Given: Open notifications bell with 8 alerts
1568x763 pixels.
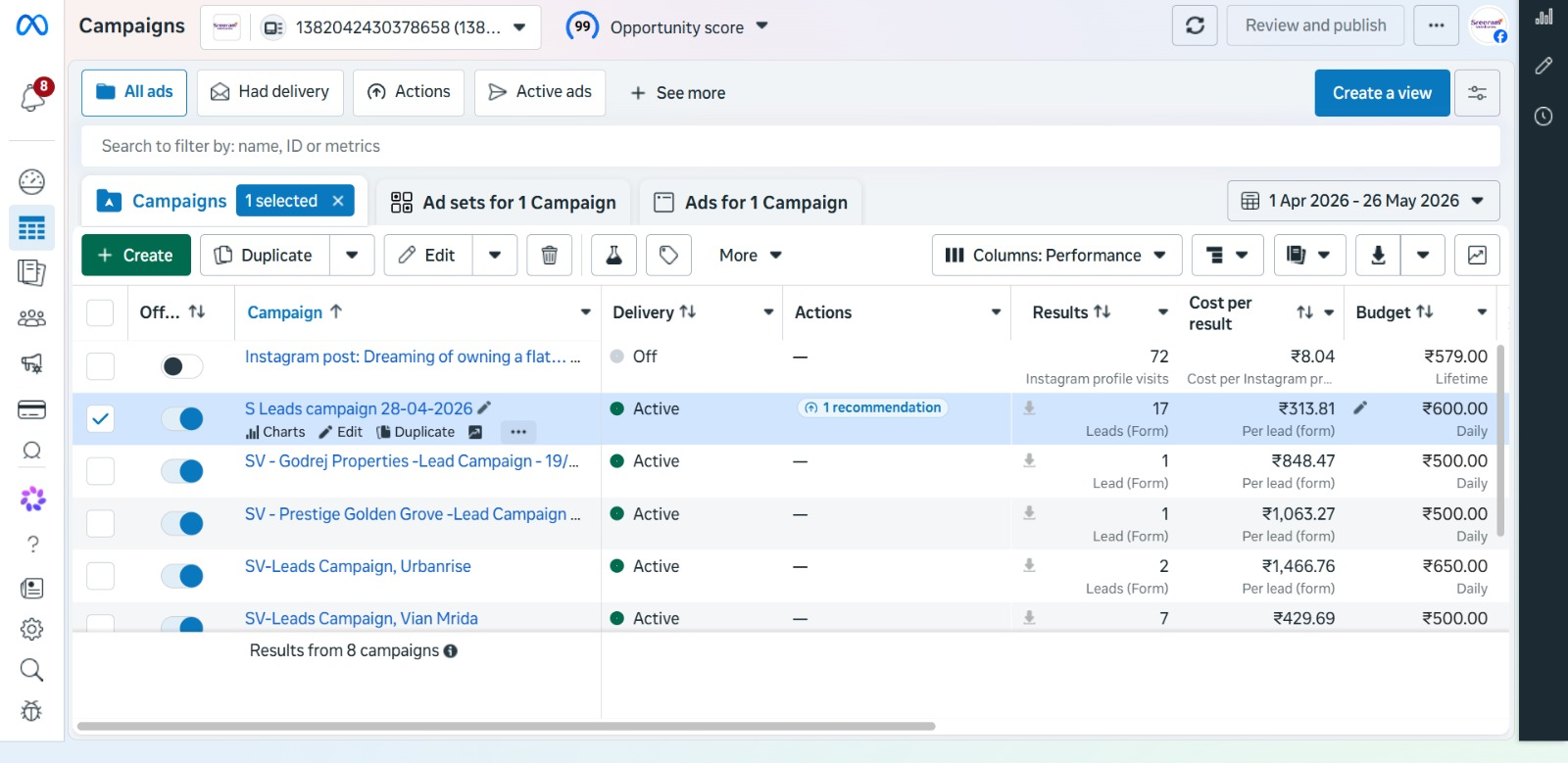Looking at the screenshot, I should [x=33, y=97].
